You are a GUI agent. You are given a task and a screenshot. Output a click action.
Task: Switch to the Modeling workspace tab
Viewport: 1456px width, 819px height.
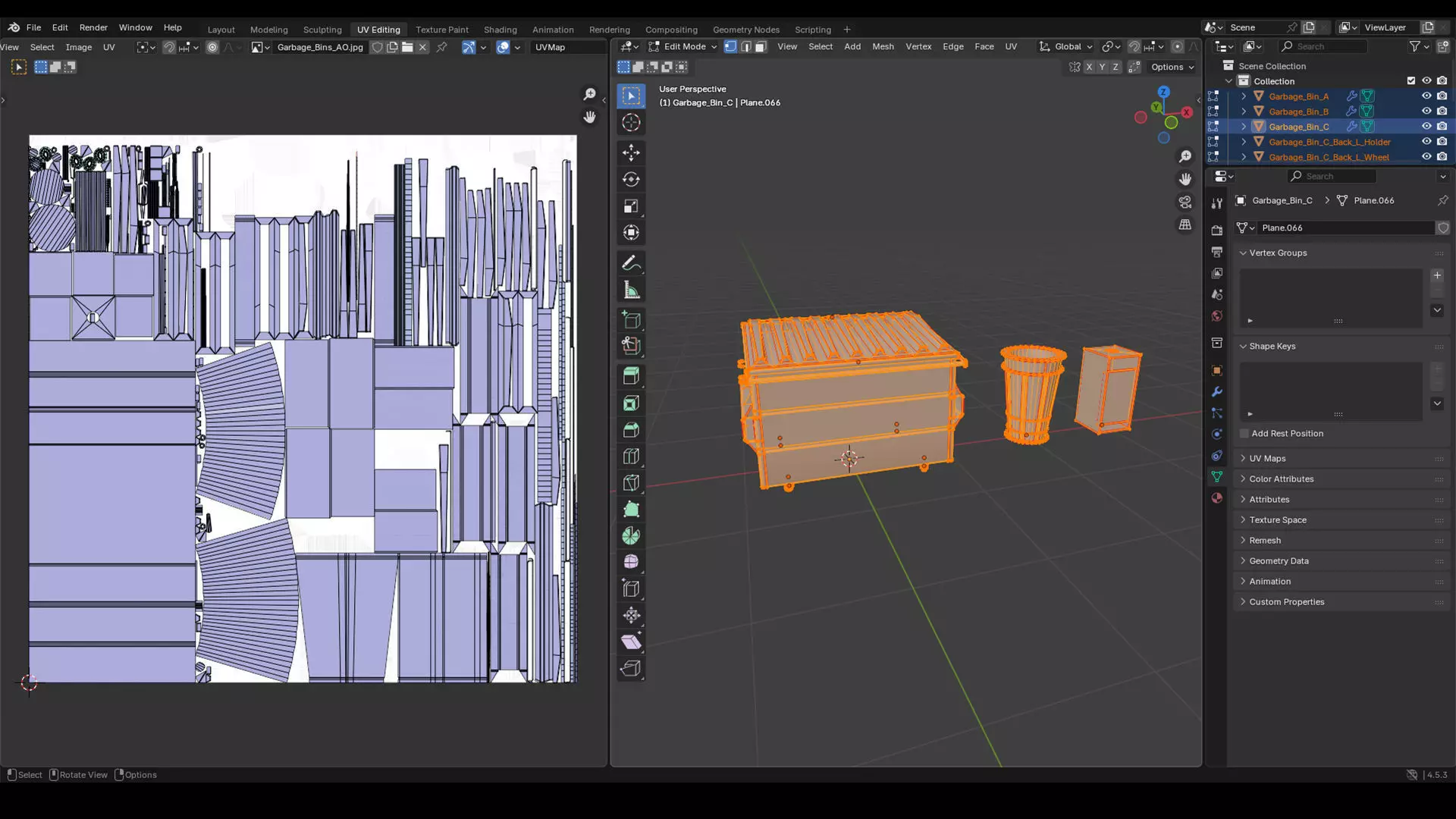[x=269, y=30]
